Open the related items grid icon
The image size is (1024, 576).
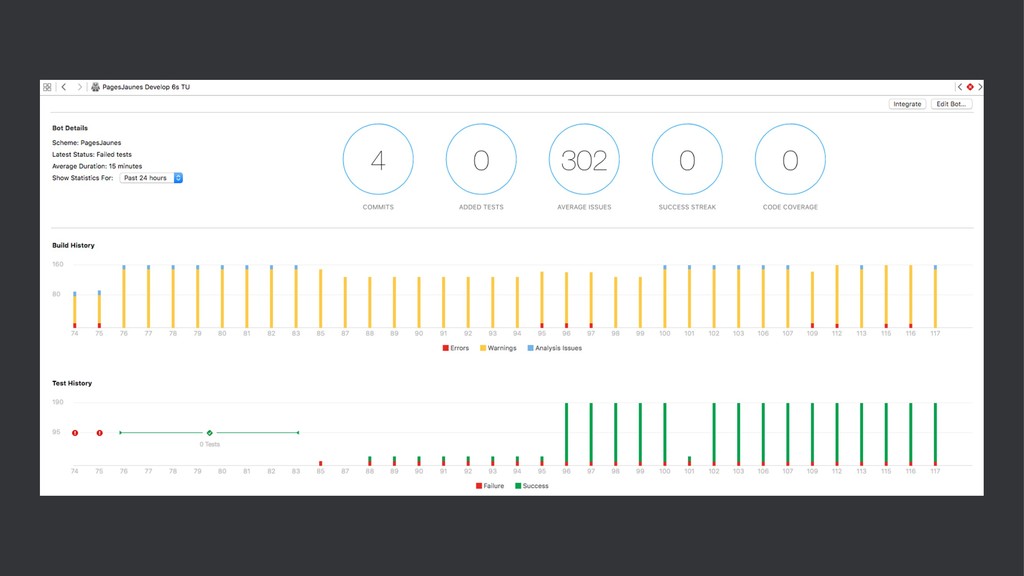point(47,87)
